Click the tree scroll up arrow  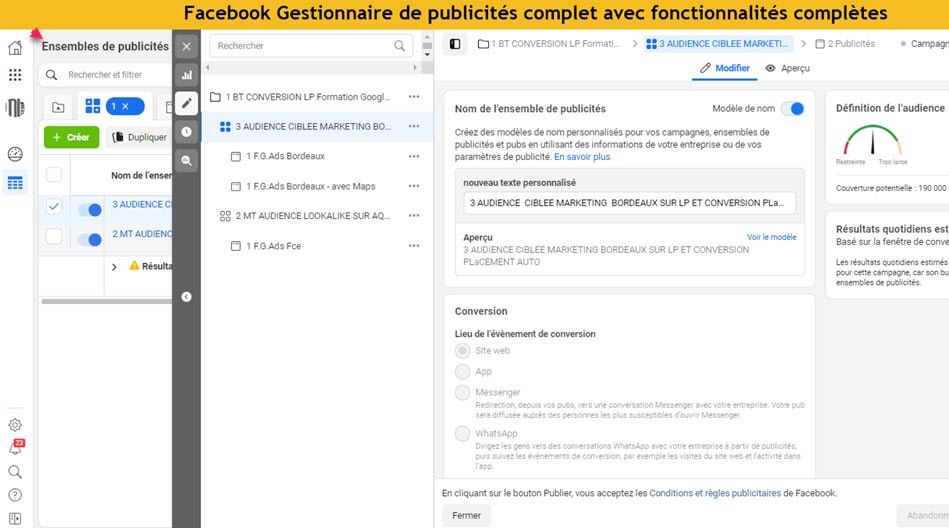427,37
